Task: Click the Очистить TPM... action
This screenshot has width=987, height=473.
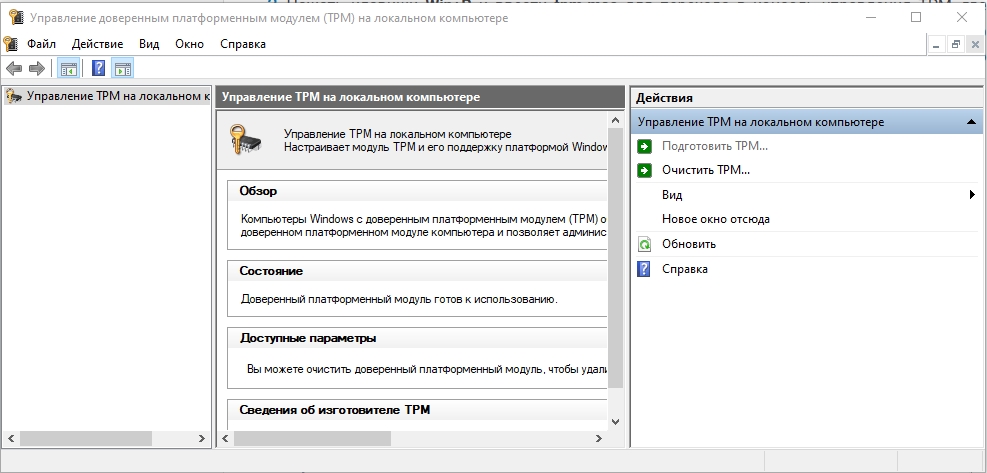Action: click(706, 170)
